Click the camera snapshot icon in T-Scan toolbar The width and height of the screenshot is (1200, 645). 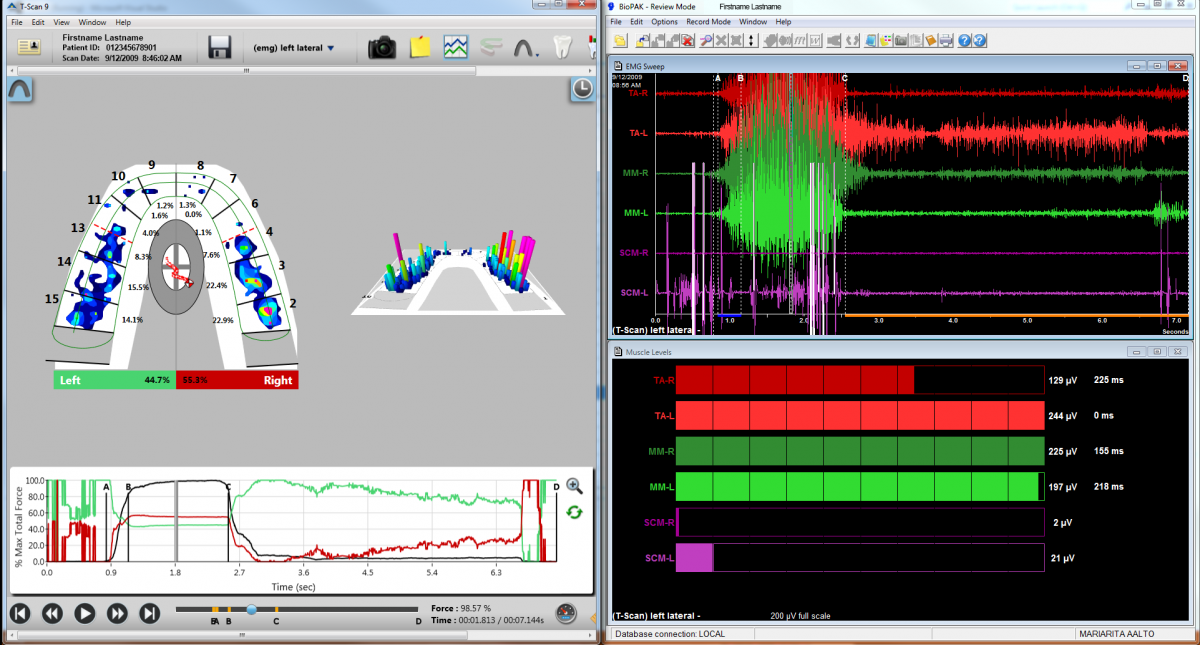[382, 47]
